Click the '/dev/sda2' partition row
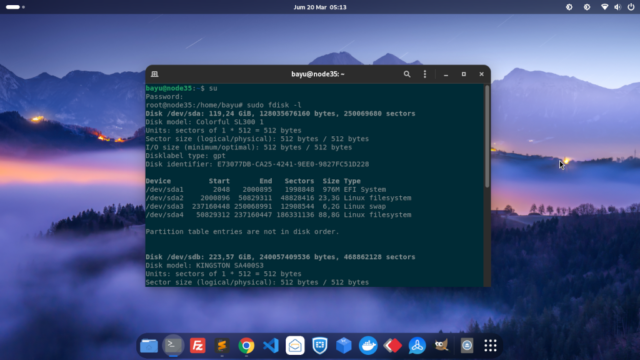The height and width of the screenshot is (360, 640). pyautogui.click(x=278, y=198)
